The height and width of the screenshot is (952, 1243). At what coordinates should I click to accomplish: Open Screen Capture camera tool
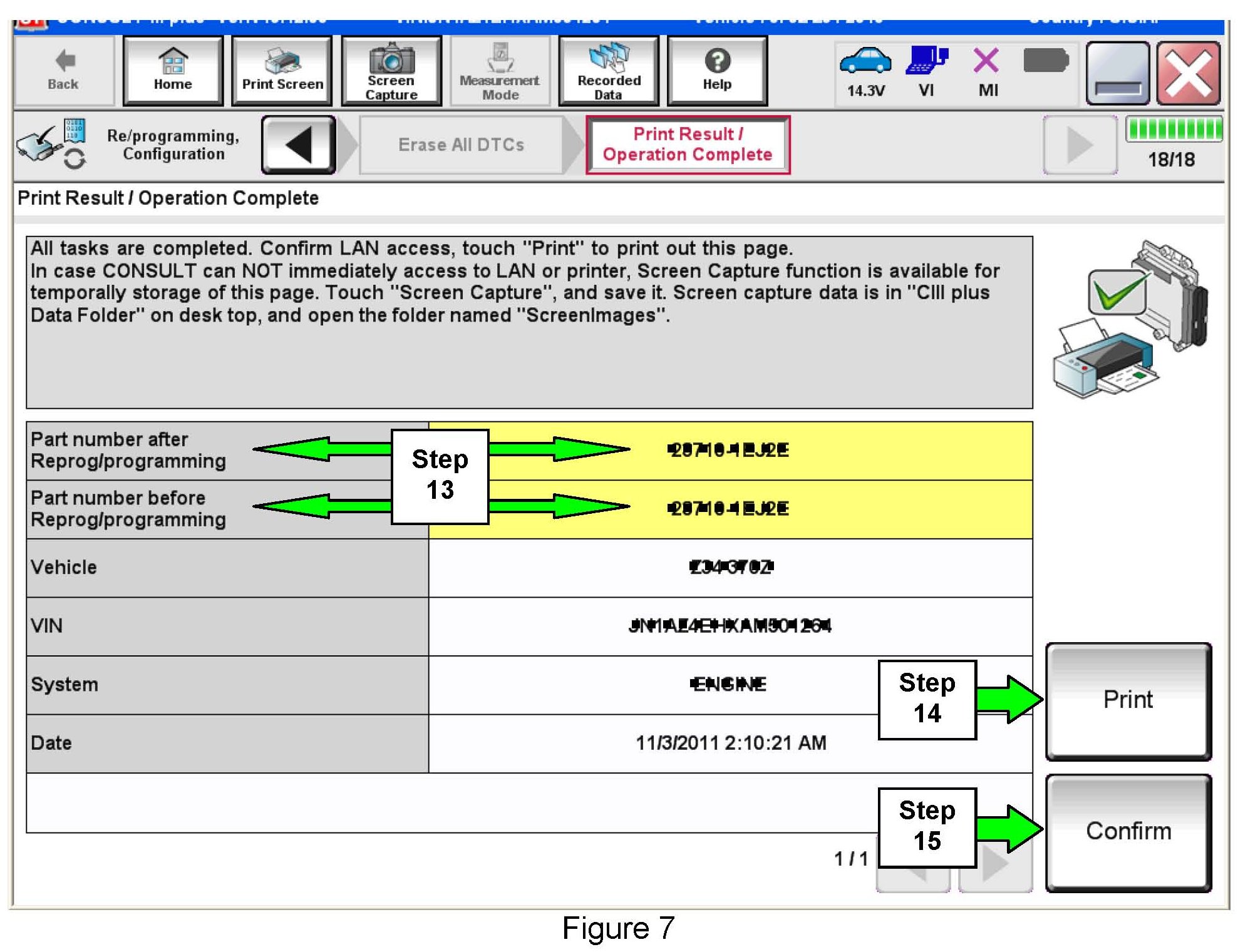391,71
